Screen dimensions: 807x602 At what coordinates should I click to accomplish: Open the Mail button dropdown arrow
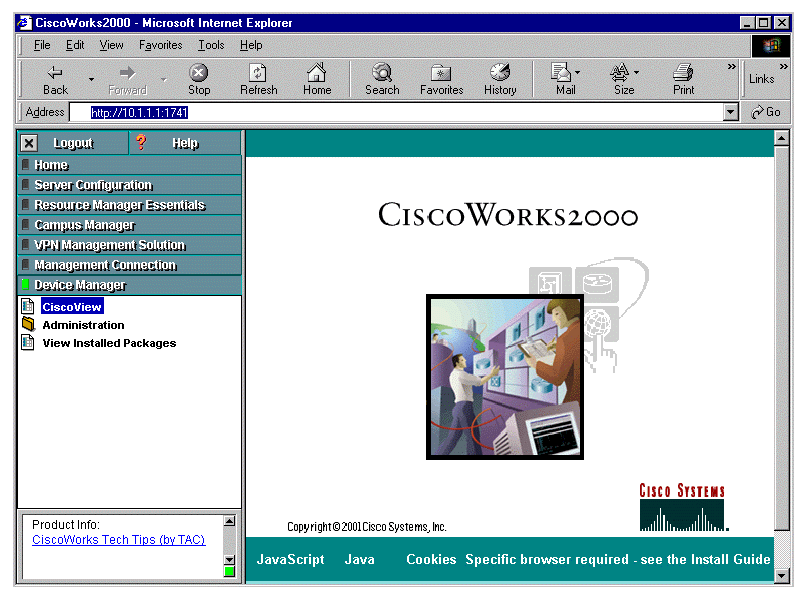click(x=578, y=73)
